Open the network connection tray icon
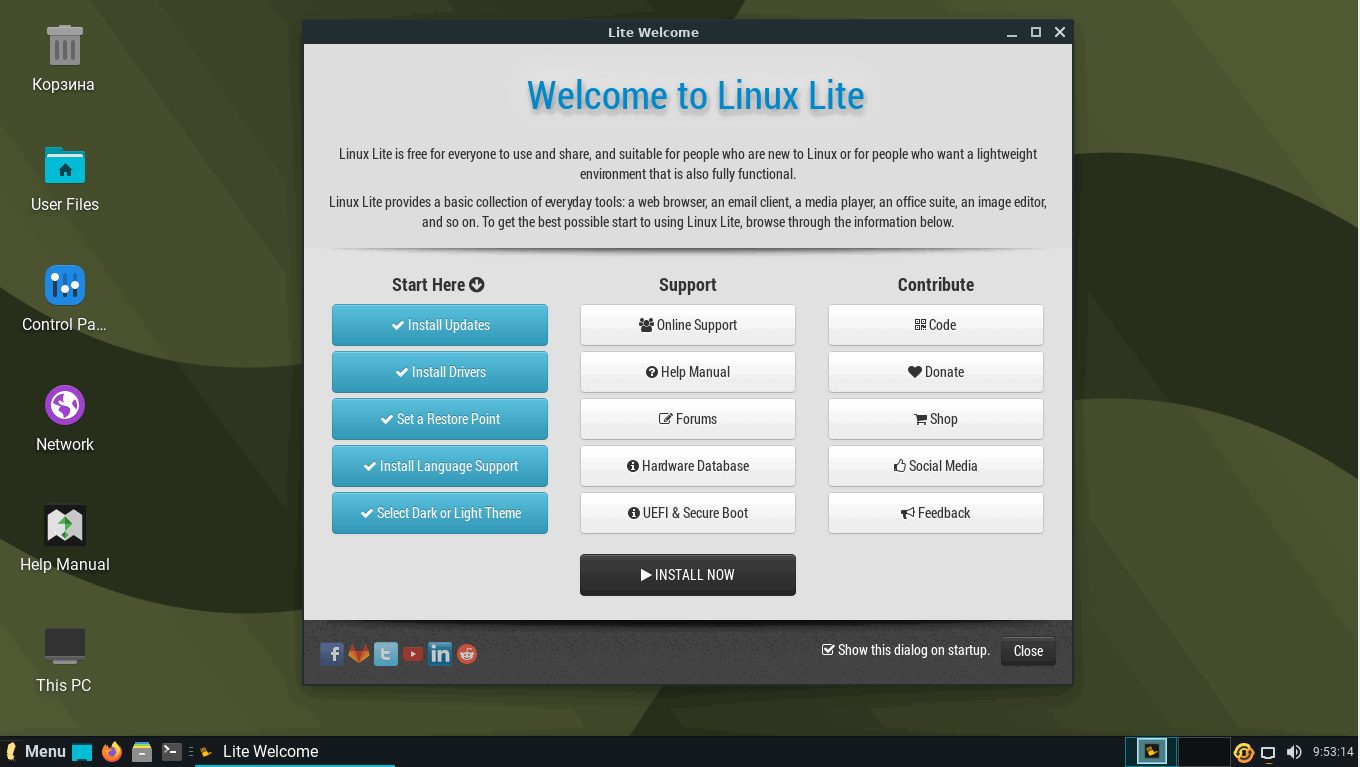This screenshot has height=767, width=1360. pos(1268,752)
